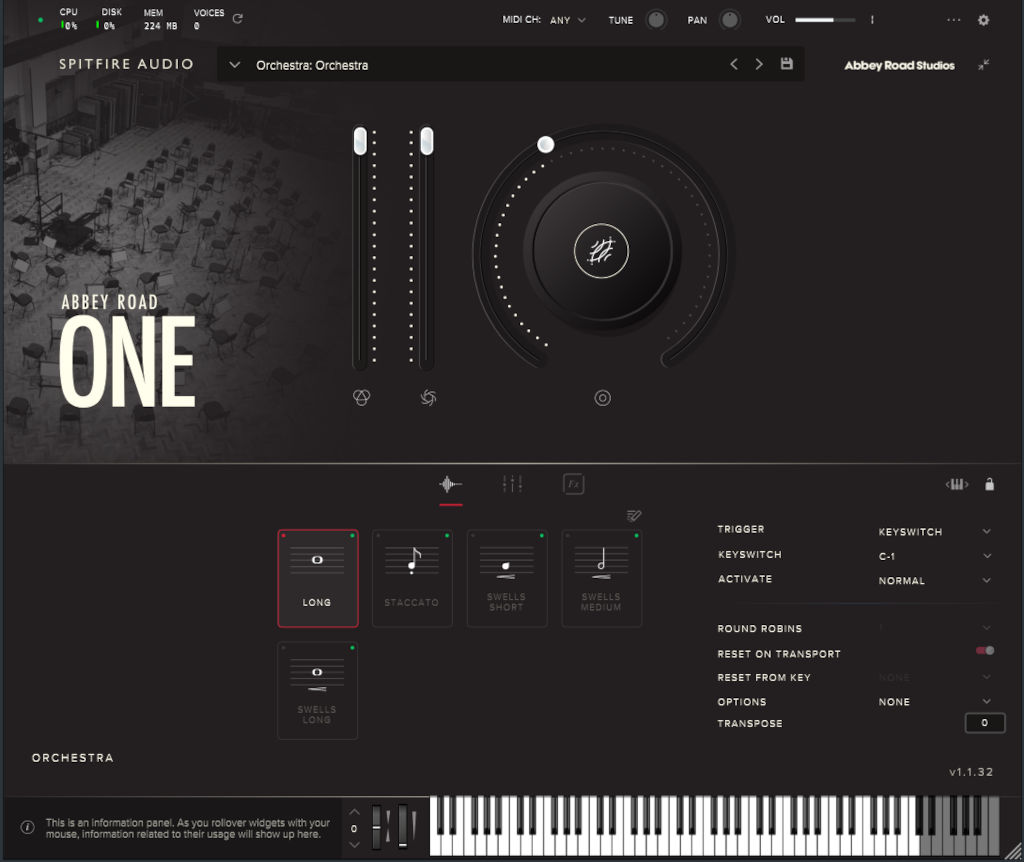The height and width of the screenshot is (862, 1024).
Task: Open Trigger Keyswitch dropdown
Action: coord(934,532)
